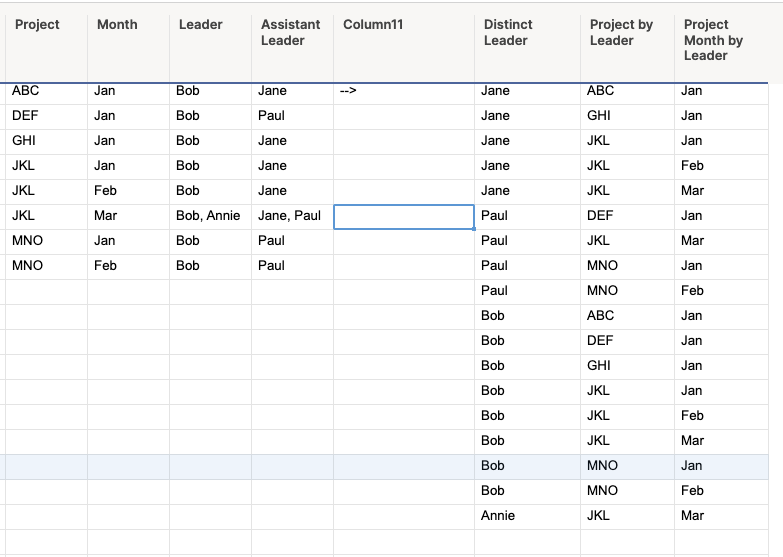Select DEF in the Project column
The height and width of the screenshot is (557, 783).
point(26,116)
